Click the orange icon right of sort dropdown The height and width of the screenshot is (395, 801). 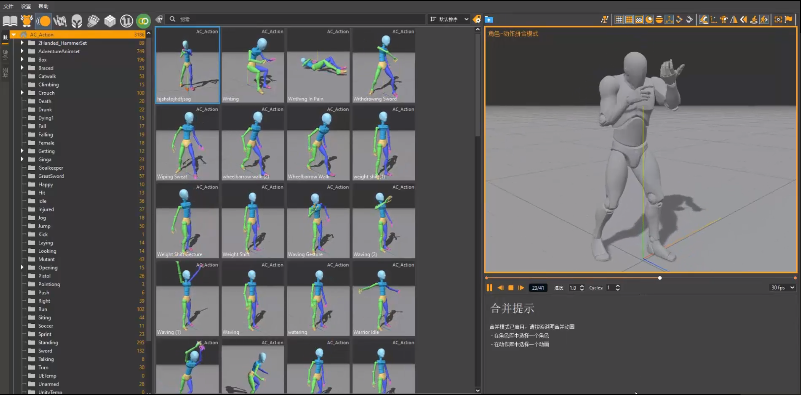pos(477,19)
